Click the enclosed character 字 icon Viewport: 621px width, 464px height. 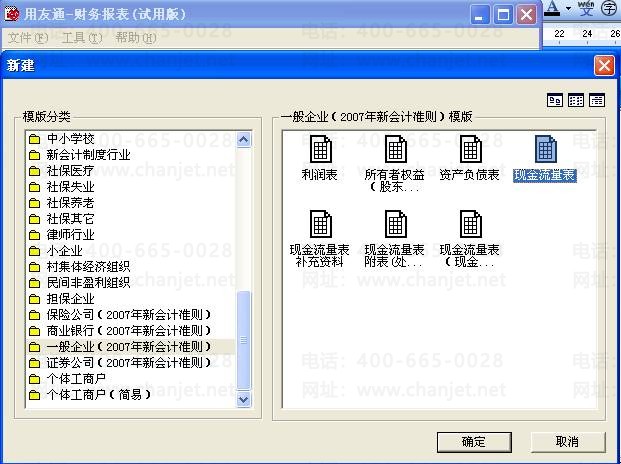609,9
